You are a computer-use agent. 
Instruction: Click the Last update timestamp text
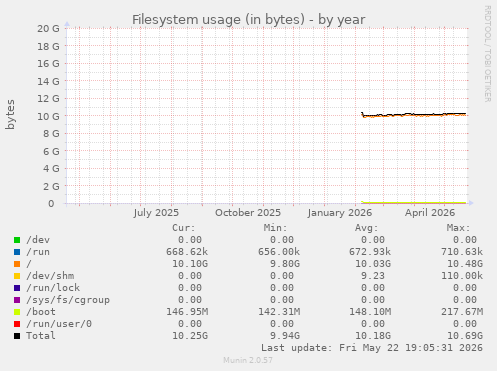372,348
